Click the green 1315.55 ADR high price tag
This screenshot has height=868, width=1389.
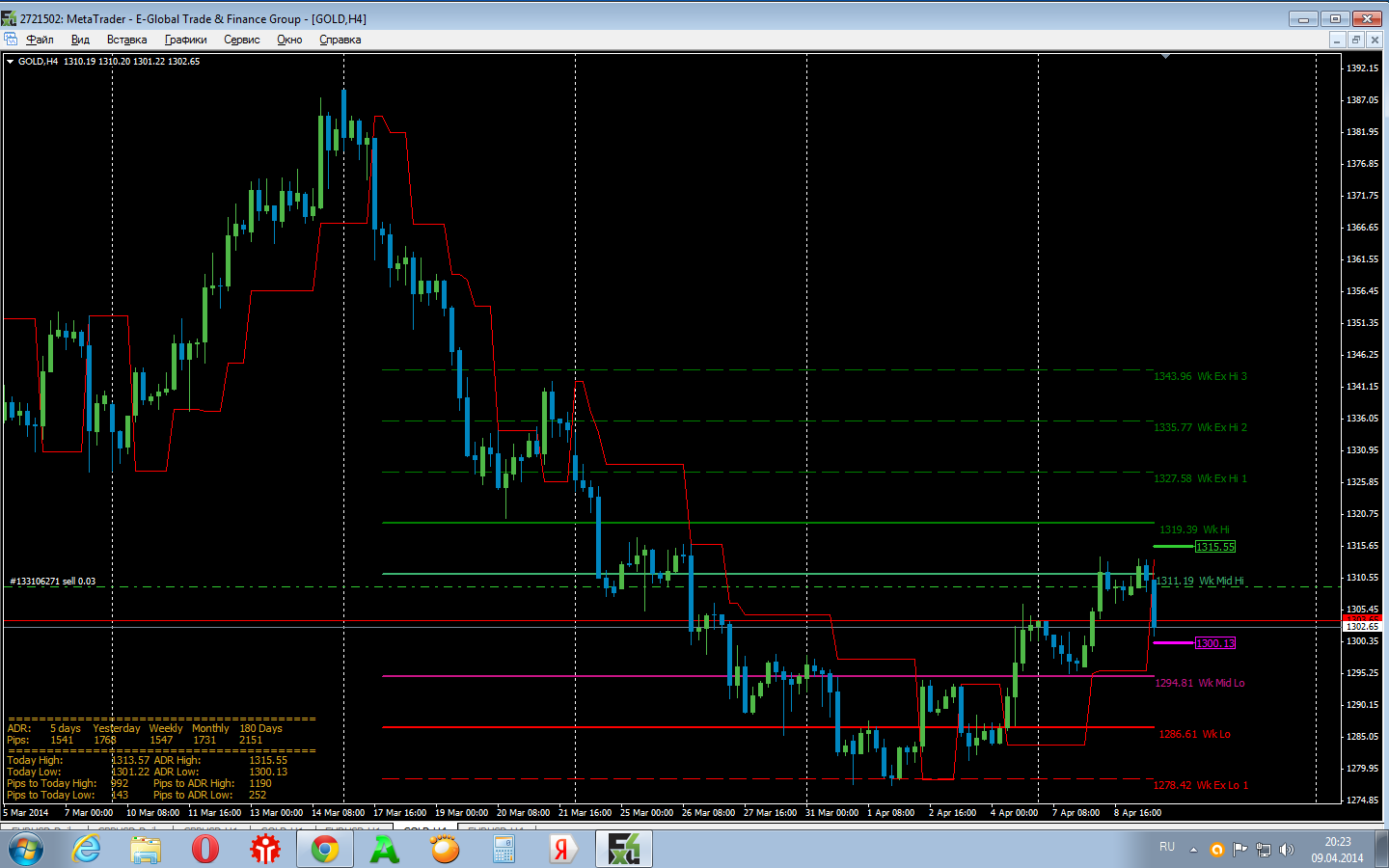(x=1214, y=547)
